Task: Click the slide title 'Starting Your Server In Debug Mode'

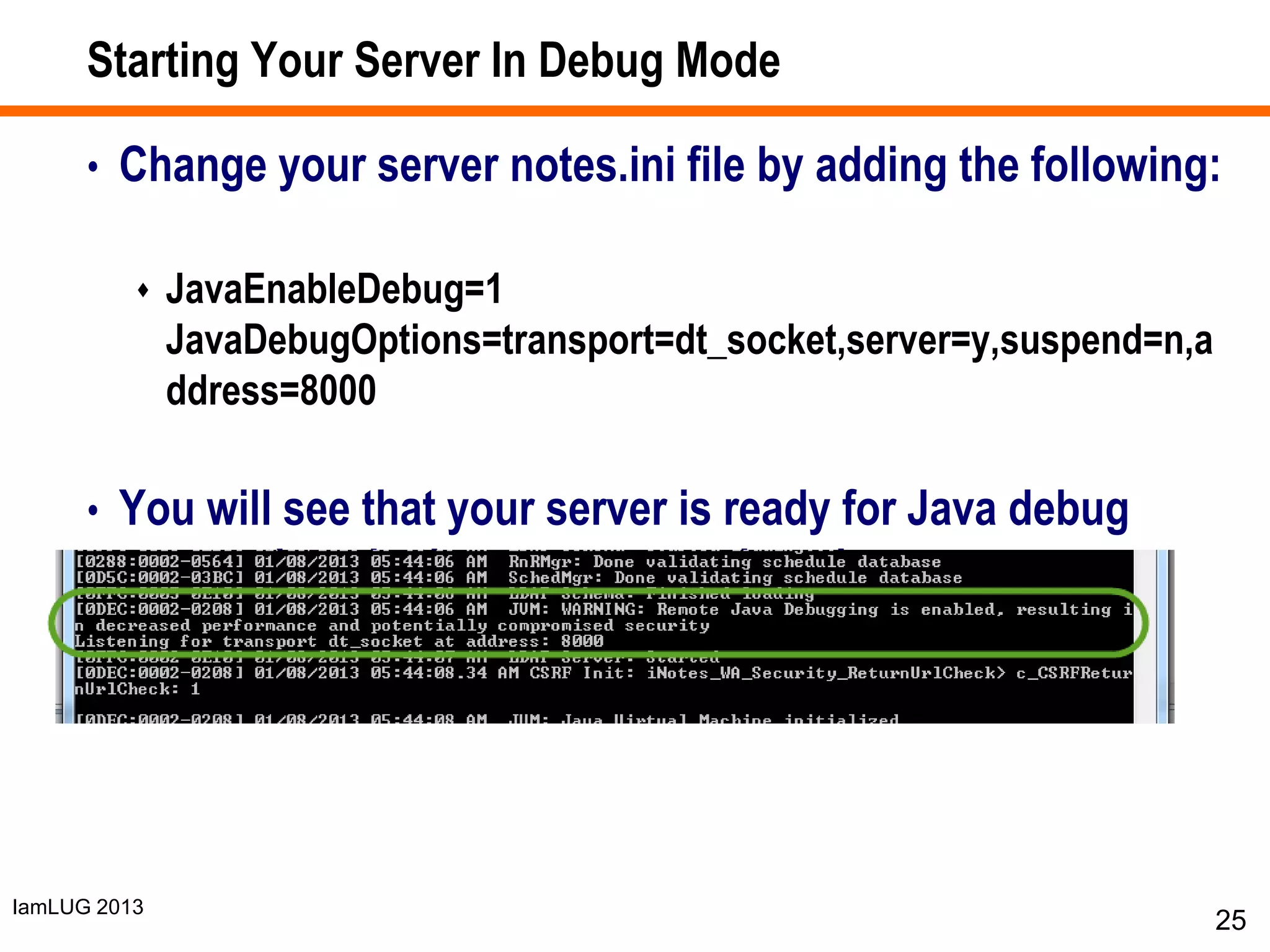Action: pyautogui.click(x=433, y=61)
